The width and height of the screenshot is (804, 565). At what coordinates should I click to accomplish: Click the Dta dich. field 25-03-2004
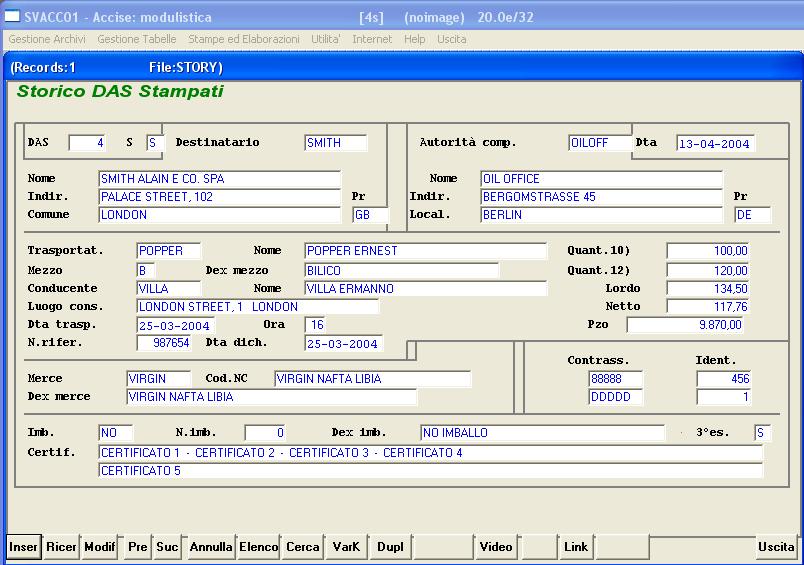click(x=344, y=344)
